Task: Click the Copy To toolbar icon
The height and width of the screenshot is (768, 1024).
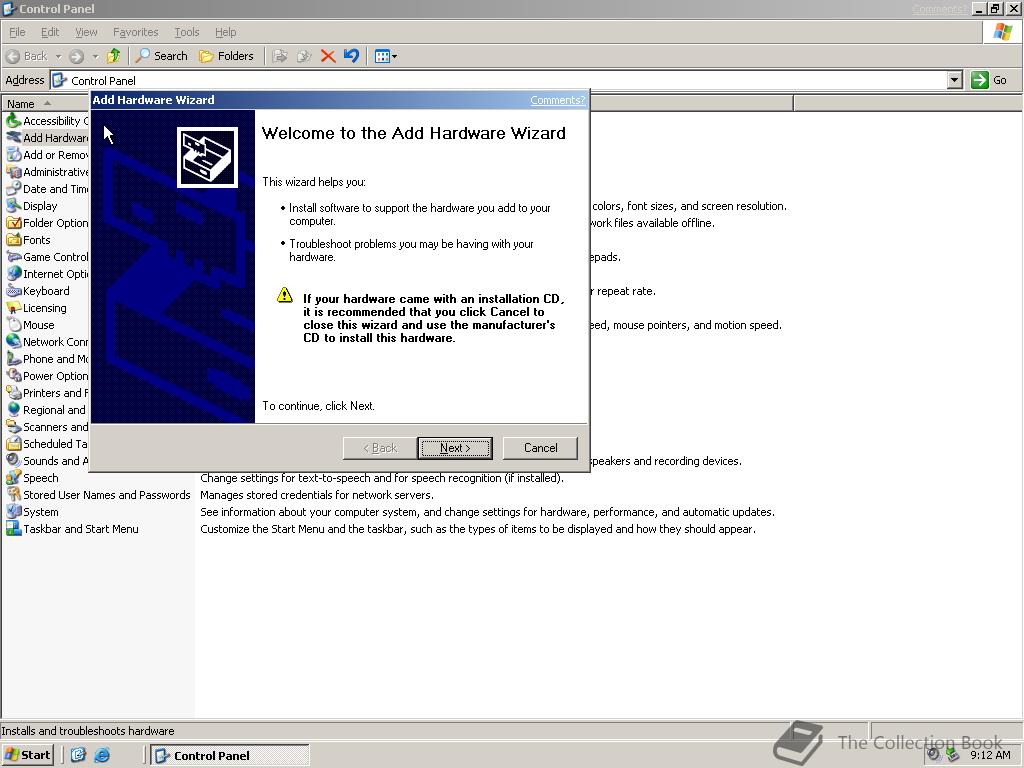Action: 304,56
